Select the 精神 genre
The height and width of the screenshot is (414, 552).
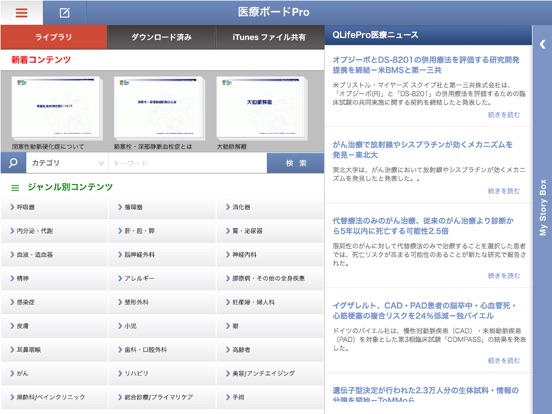coord(54,278)
